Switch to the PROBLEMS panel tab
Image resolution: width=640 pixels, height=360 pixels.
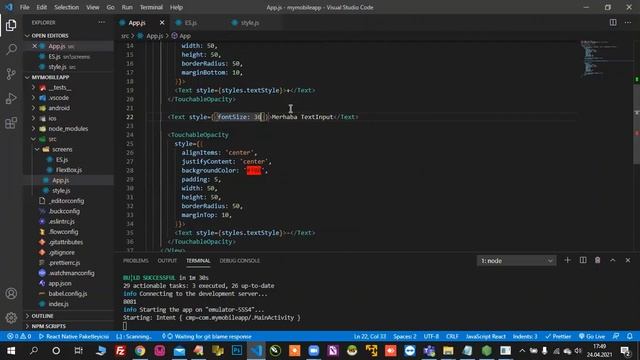tap(136, 261)
